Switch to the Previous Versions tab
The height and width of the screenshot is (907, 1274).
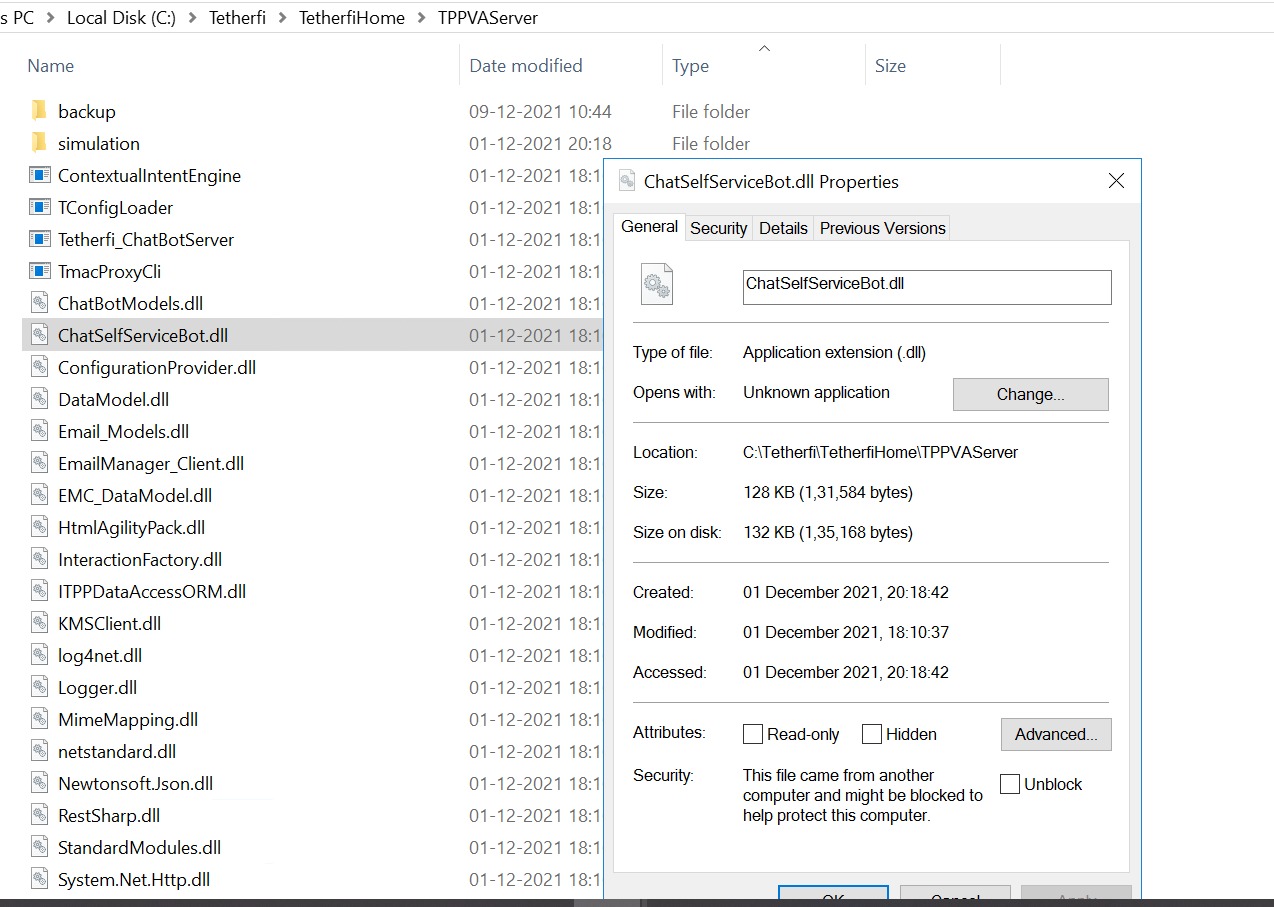pos(881,228)
